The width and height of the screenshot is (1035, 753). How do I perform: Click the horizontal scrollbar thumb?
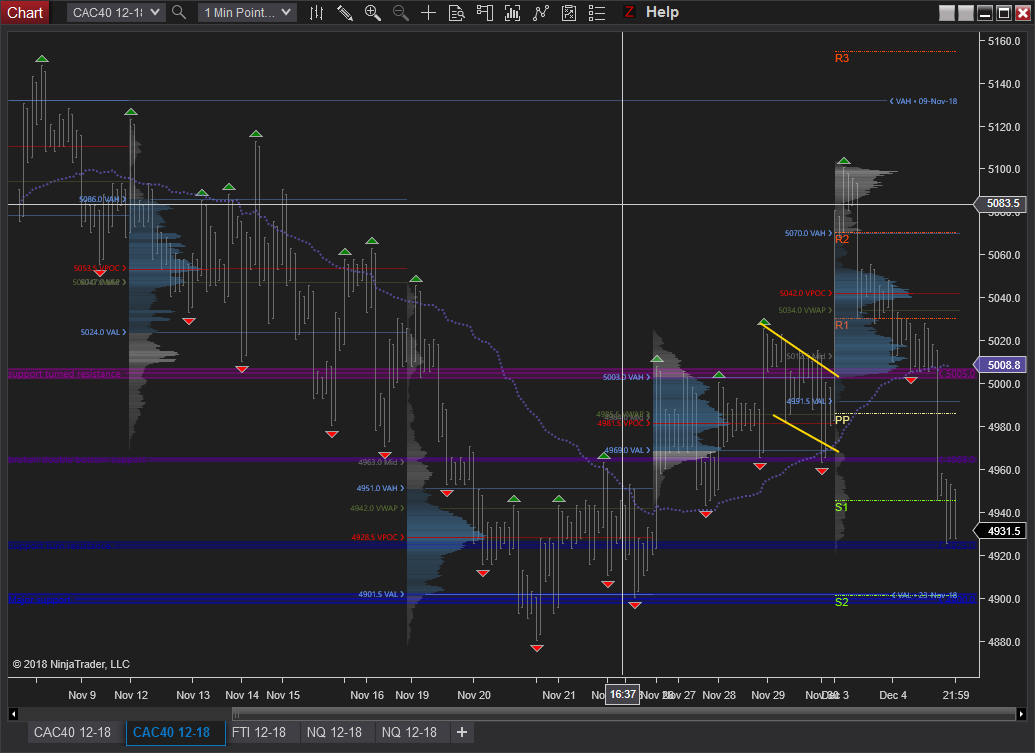(624, 714)
